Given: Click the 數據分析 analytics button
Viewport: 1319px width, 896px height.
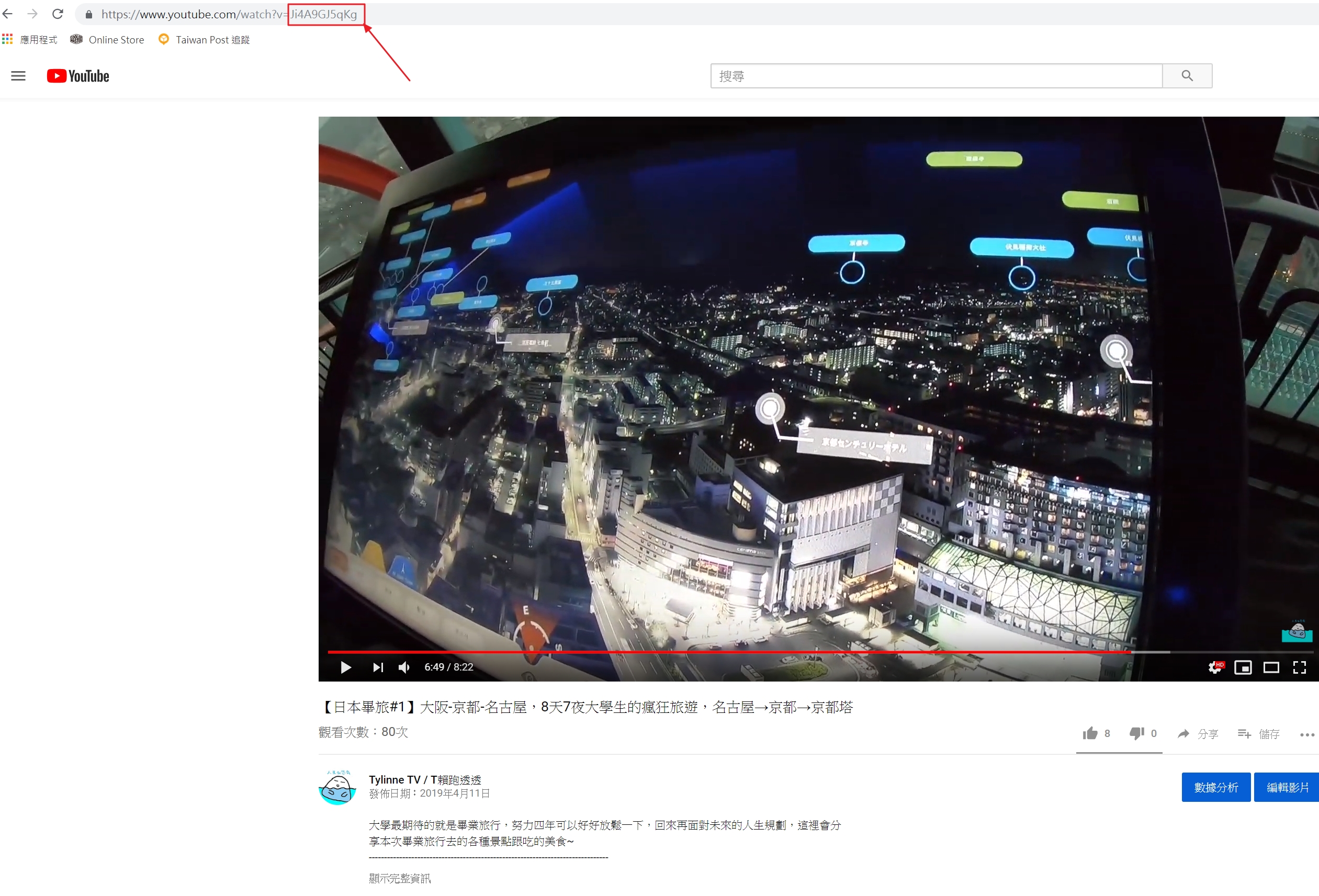Looking at the screenshot, I should click(1216, 787).
